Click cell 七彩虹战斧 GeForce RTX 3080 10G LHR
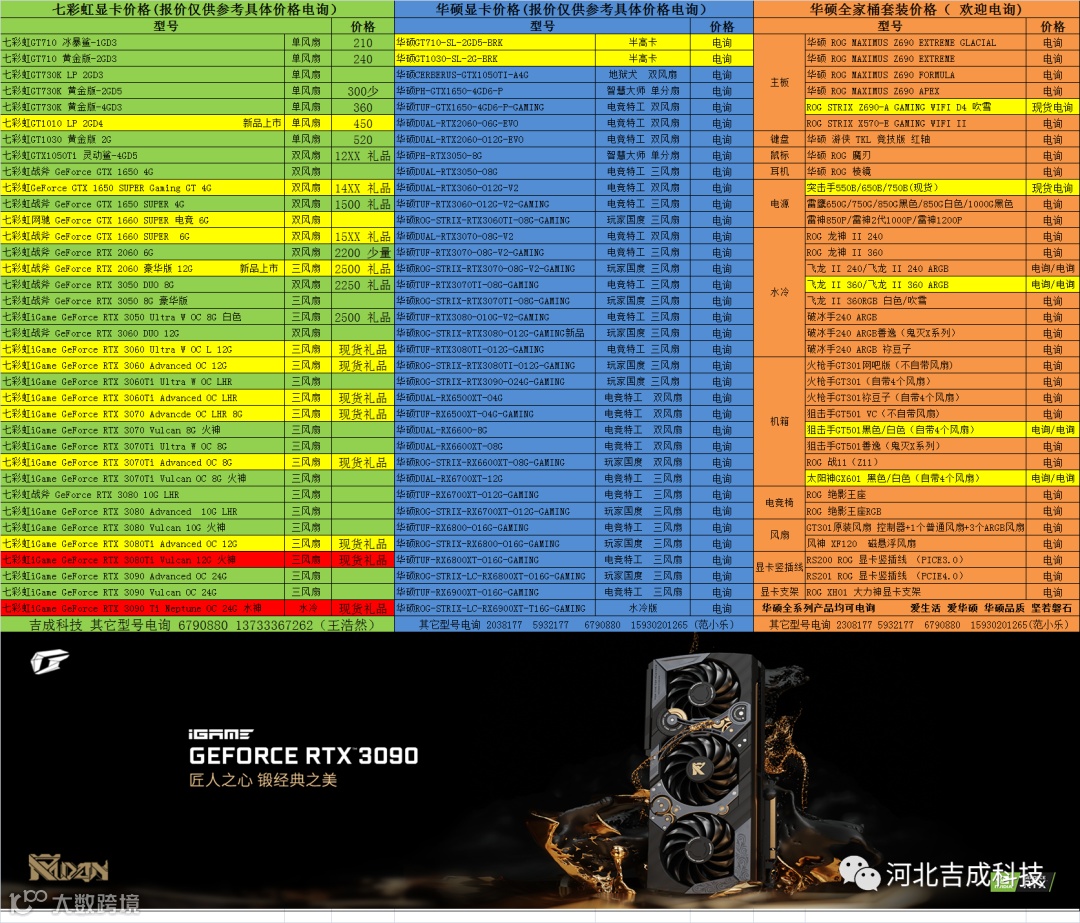The image size is (1080, 923). click(143, 495)
